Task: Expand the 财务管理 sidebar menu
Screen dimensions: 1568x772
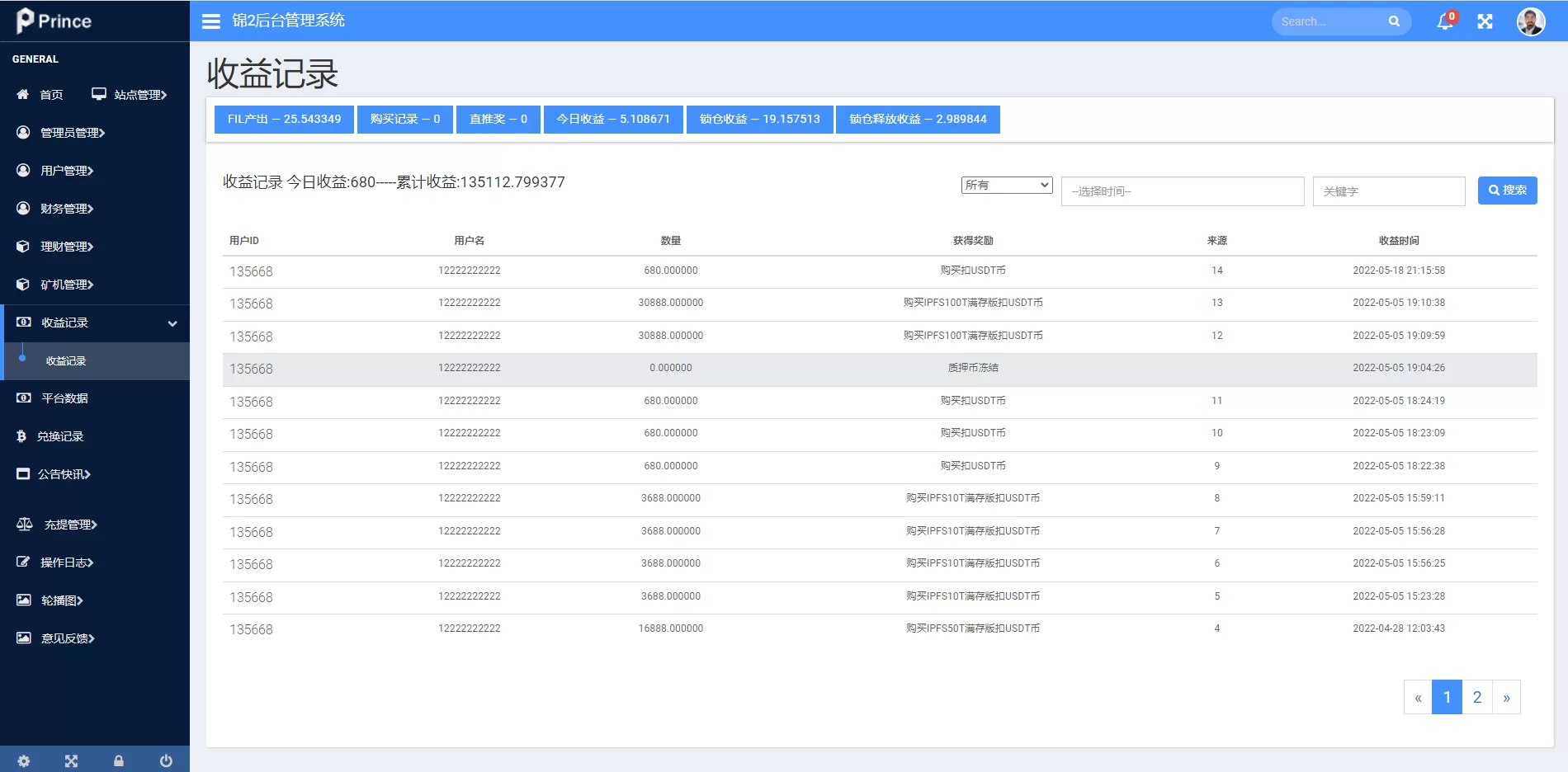Action: 67,209
